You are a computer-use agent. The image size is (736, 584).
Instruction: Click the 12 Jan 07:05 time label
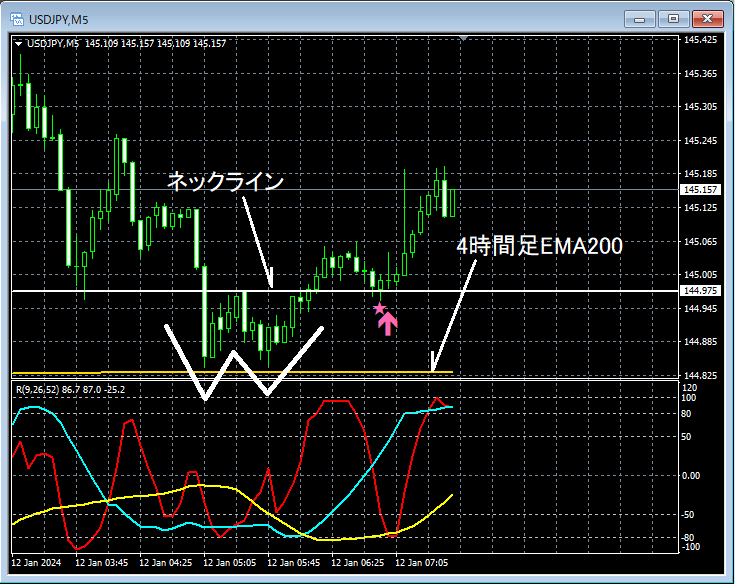[422, 562]
